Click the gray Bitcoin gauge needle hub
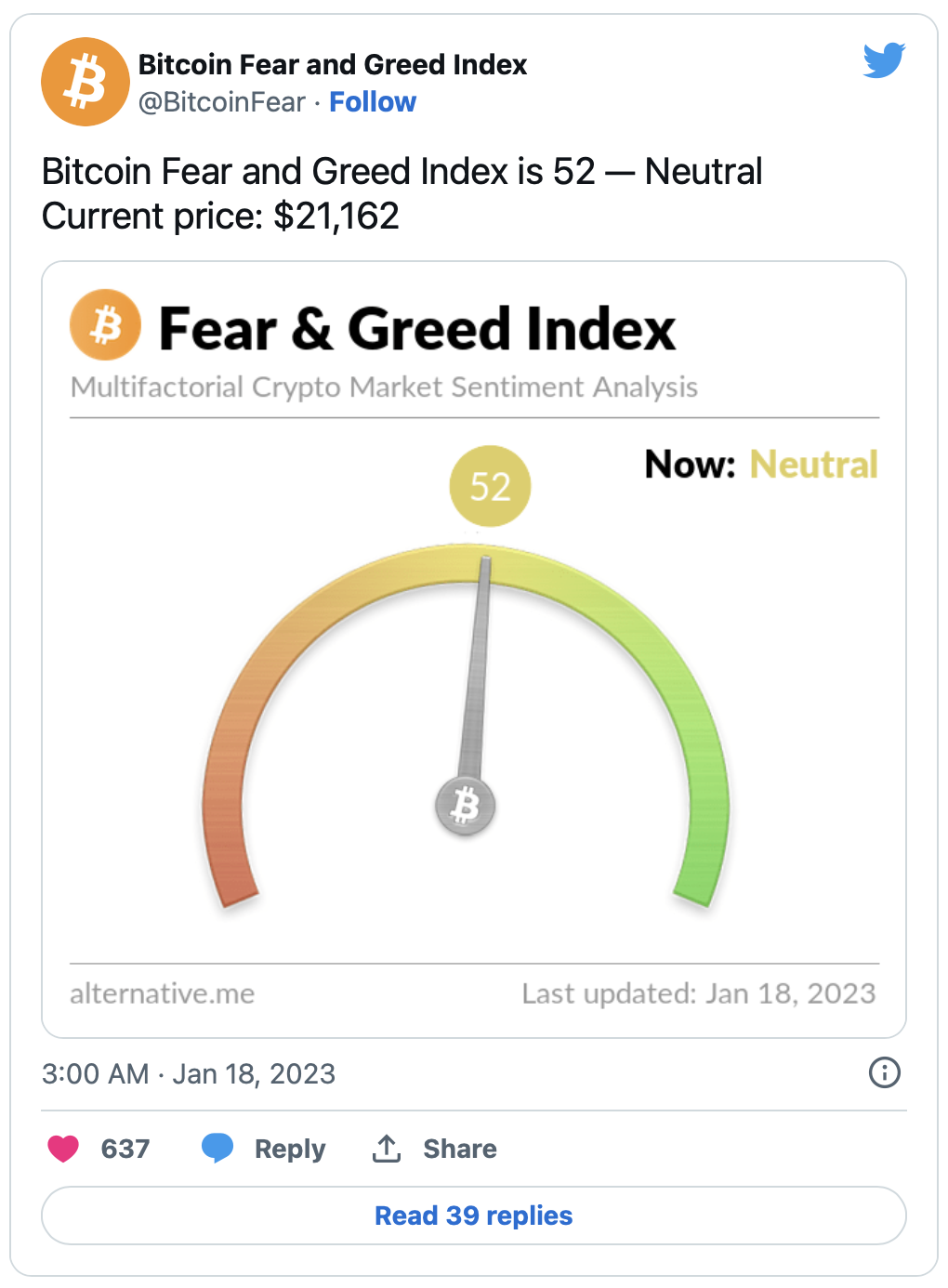The width and height of the screenshot is (948, 1288). [x=466, y=806]
